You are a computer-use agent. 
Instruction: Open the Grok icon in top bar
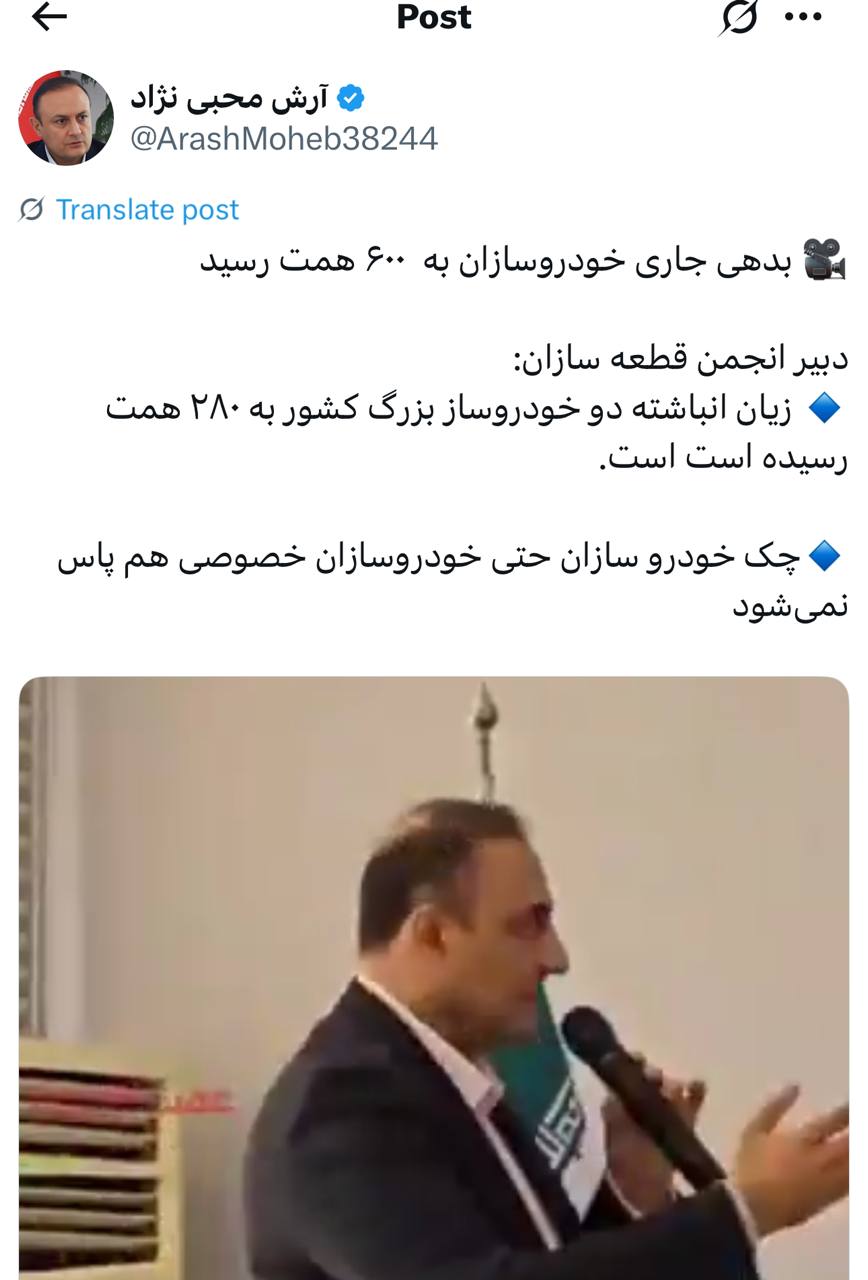pos(738,18)
